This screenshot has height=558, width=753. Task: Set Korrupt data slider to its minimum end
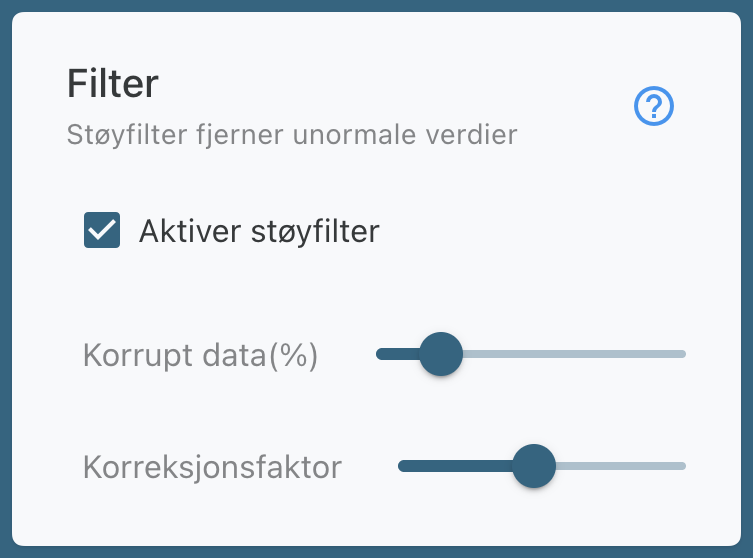(378, 354)
